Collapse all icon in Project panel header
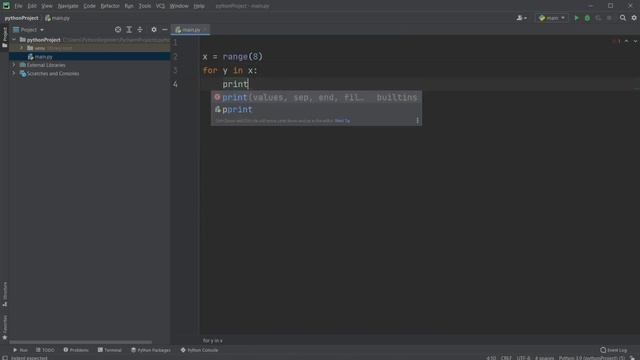This screenshot has width=640, height=360. click(140, 30)
